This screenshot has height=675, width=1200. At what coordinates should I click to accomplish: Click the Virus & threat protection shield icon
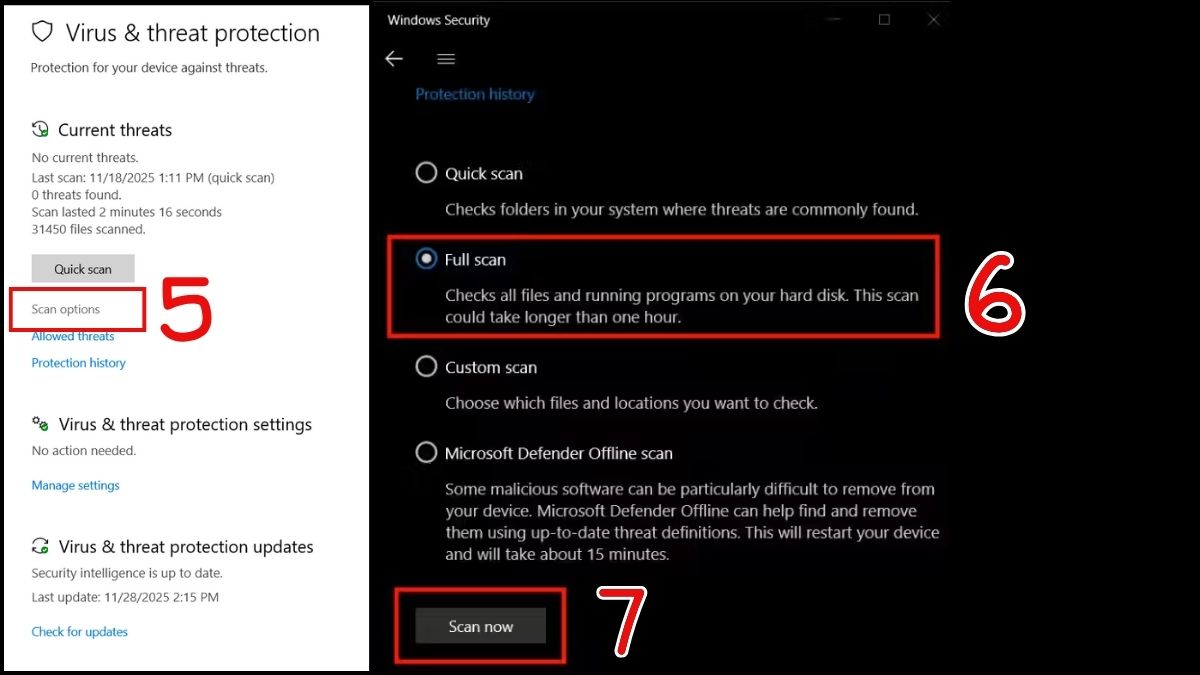point(42,31)
